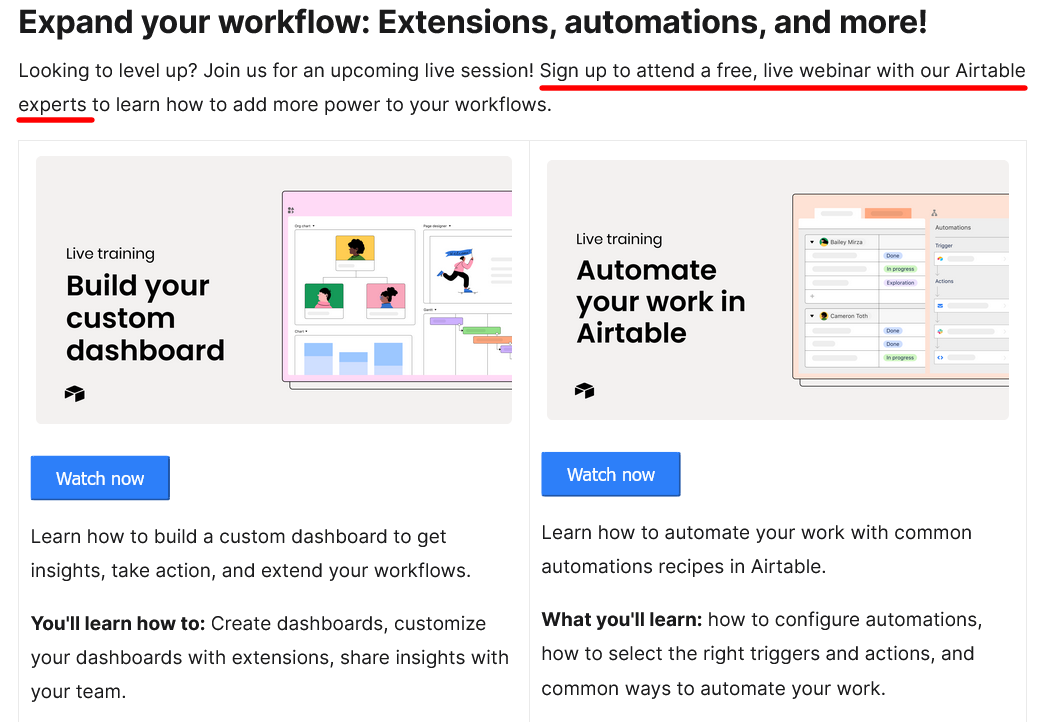Click the bold "What you'll learn:" text
Screen dimensions: 1060x722
click(622, 619)
